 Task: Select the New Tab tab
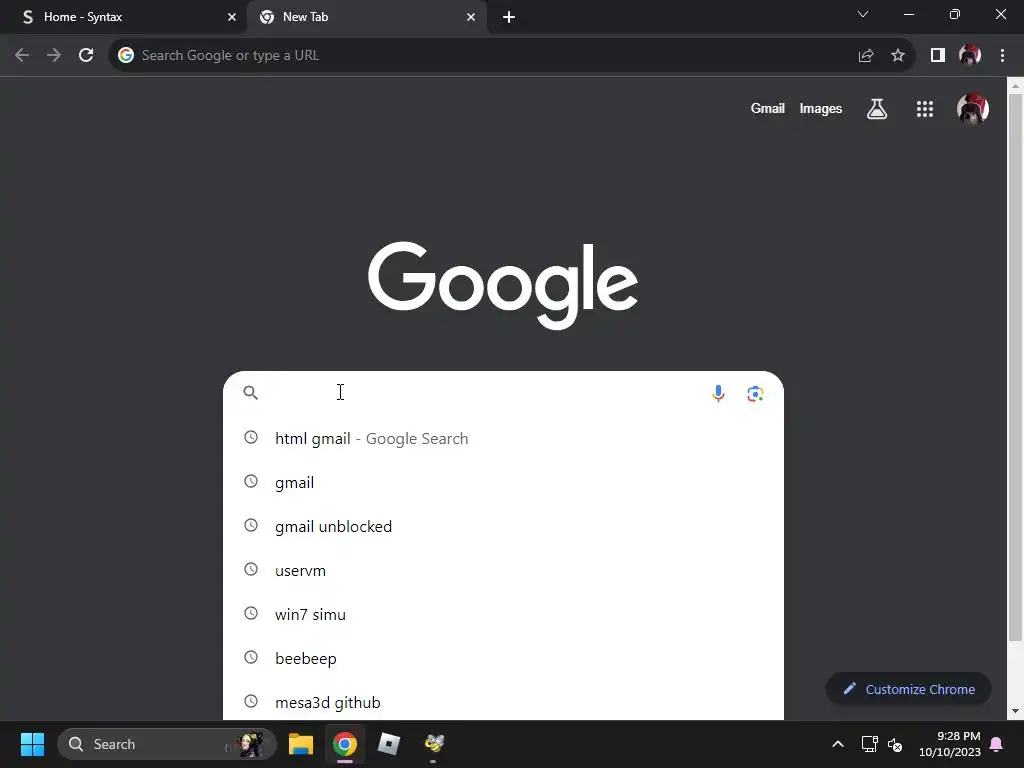click(x=366, y=17)
